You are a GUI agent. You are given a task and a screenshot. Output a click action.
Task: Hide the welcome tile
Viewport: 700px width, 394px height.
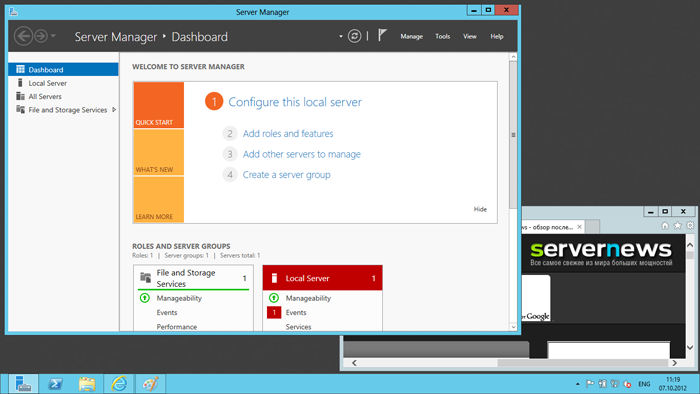tap(480, 209)
